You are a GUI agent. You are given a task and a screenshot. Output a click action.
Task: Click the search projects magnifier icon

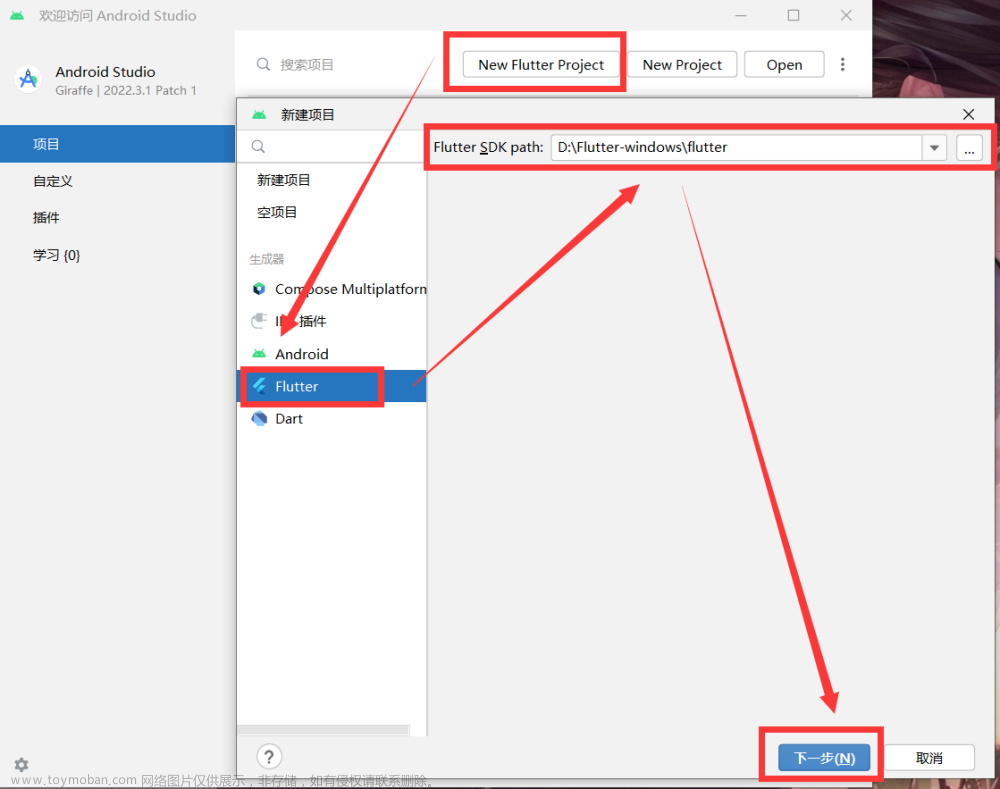click(263, 64)
